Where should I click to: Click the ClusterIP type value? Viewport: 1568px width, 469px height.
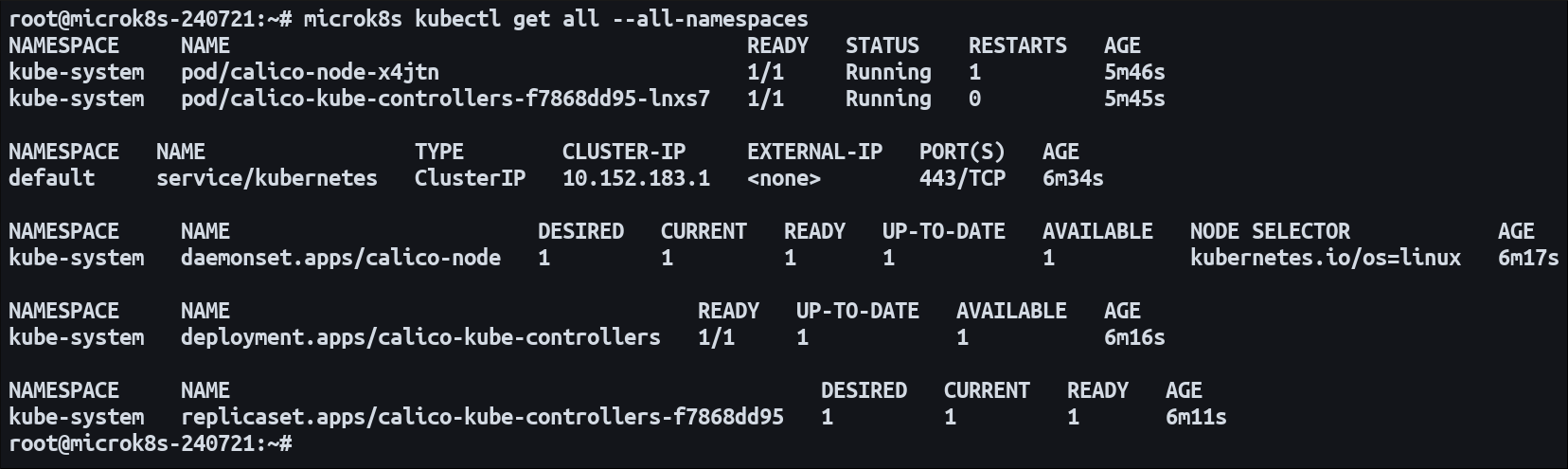(x=470, y=178)
